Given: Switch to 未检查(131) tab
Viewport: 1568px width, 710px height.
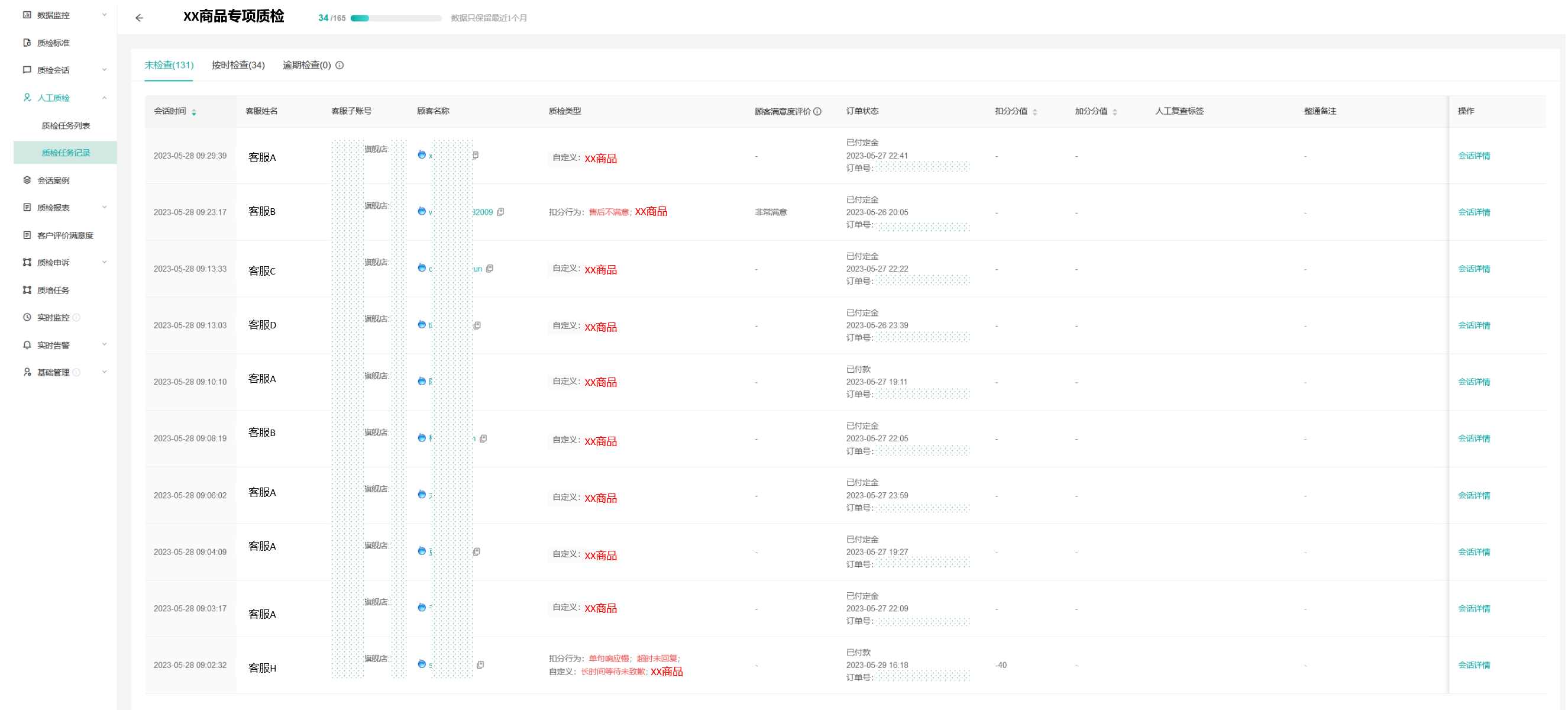Looking at the screenshot, I should [x=169, y=65].
